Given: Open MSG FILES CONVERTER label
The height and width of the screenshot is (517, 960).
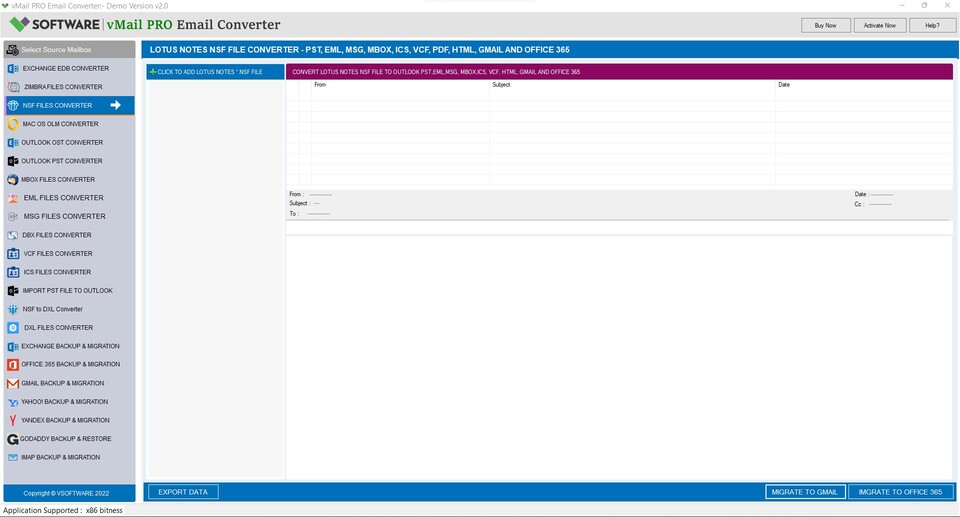Looking at the screenshot, I should pyautogui.click(x=64, y=216).
